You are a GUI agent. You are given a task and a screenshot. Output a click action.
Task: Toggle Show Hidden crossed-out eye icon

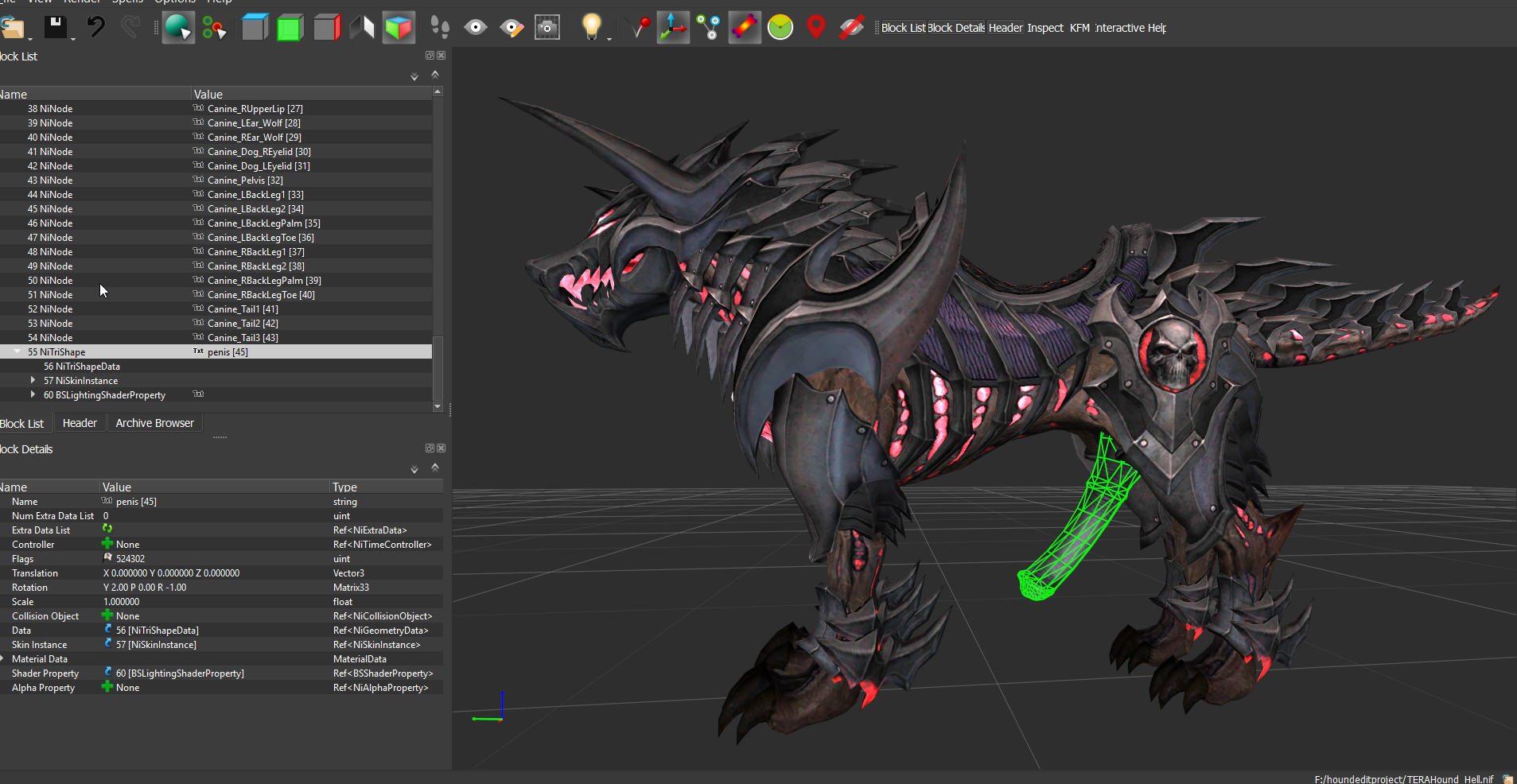pyautogui.click(x=851, y=28)
